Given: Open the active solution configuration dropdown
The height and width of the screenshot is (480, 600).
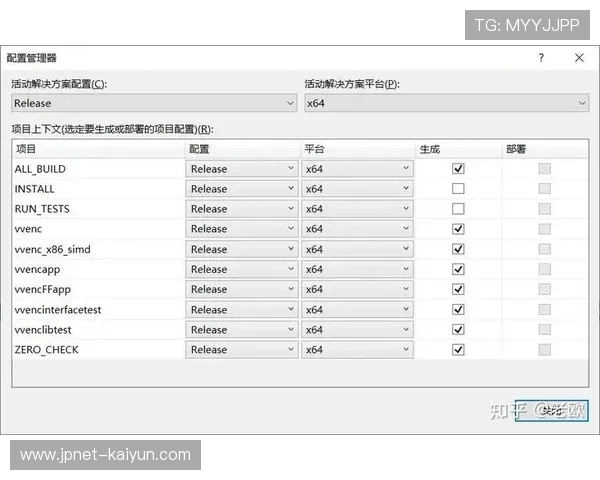Looking at the screenshot, I should (x=154, y=103).
